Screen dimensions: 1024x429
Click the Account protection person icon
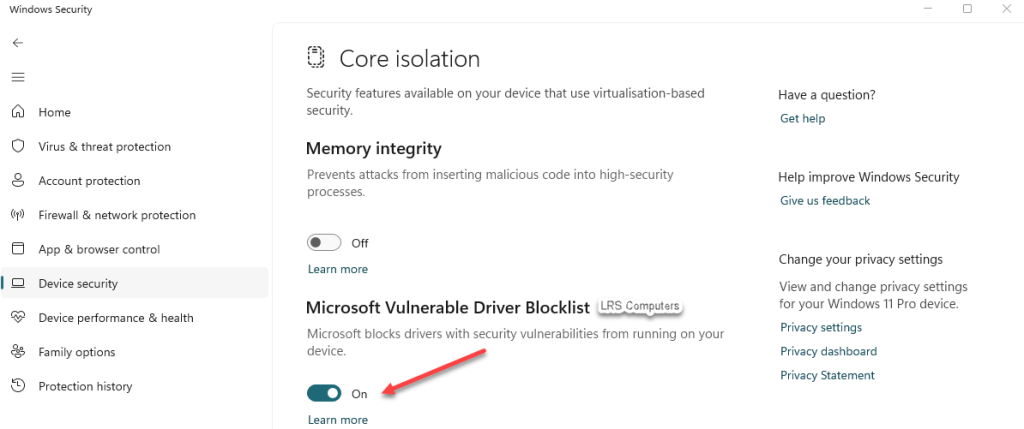[18, 181]
